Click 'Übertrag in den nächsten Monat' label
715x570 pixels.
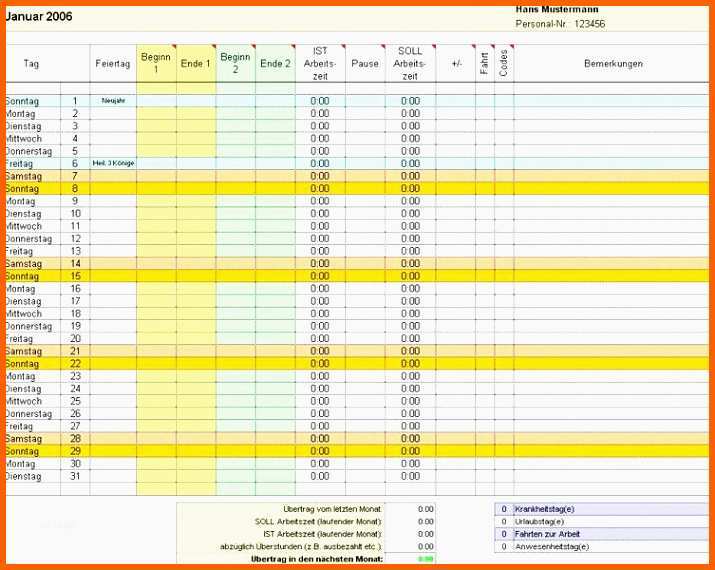[x=317, y=559]
